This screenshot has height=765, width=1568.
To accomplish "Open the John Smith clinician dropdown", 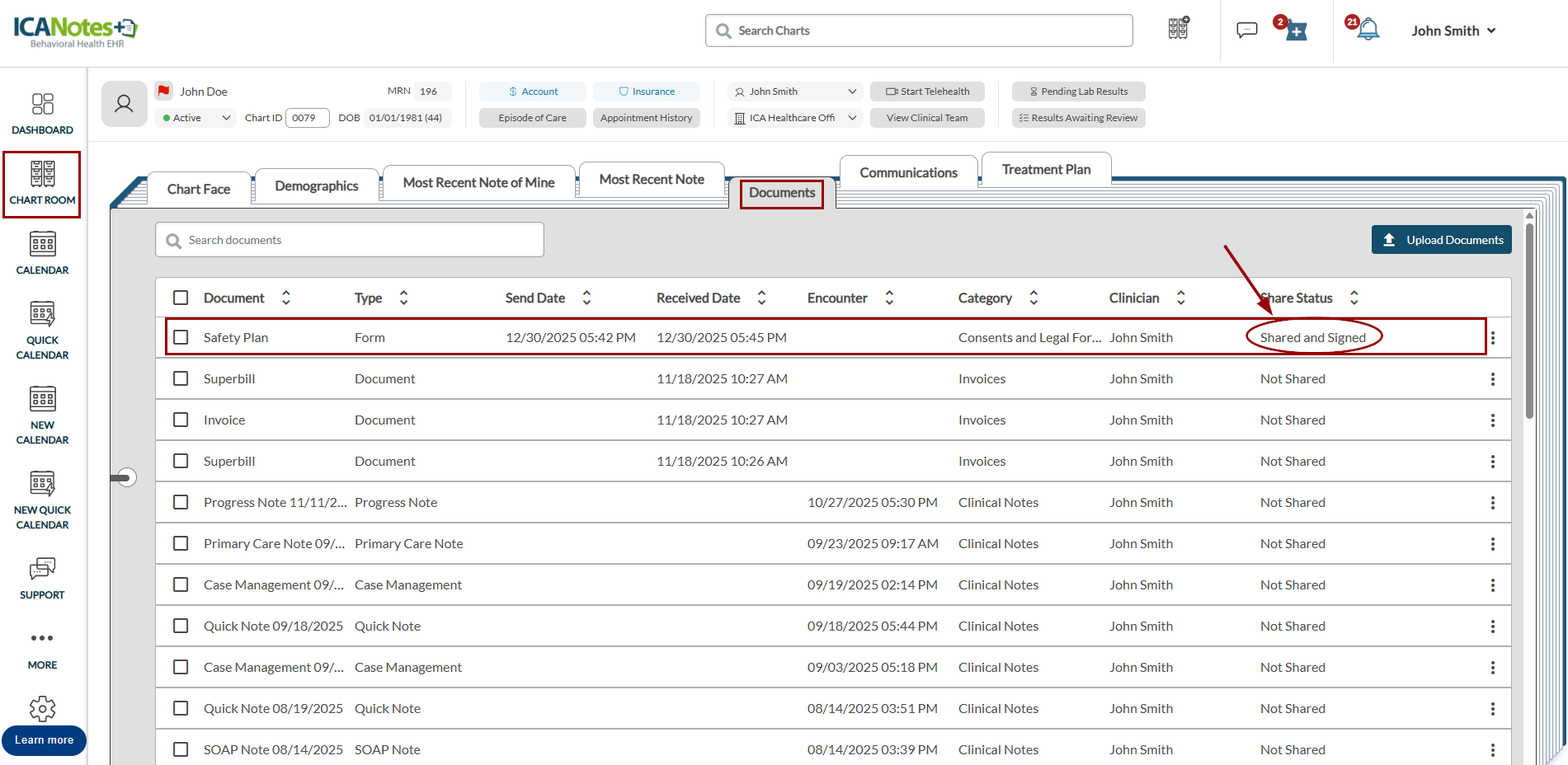I will point(795,92).
